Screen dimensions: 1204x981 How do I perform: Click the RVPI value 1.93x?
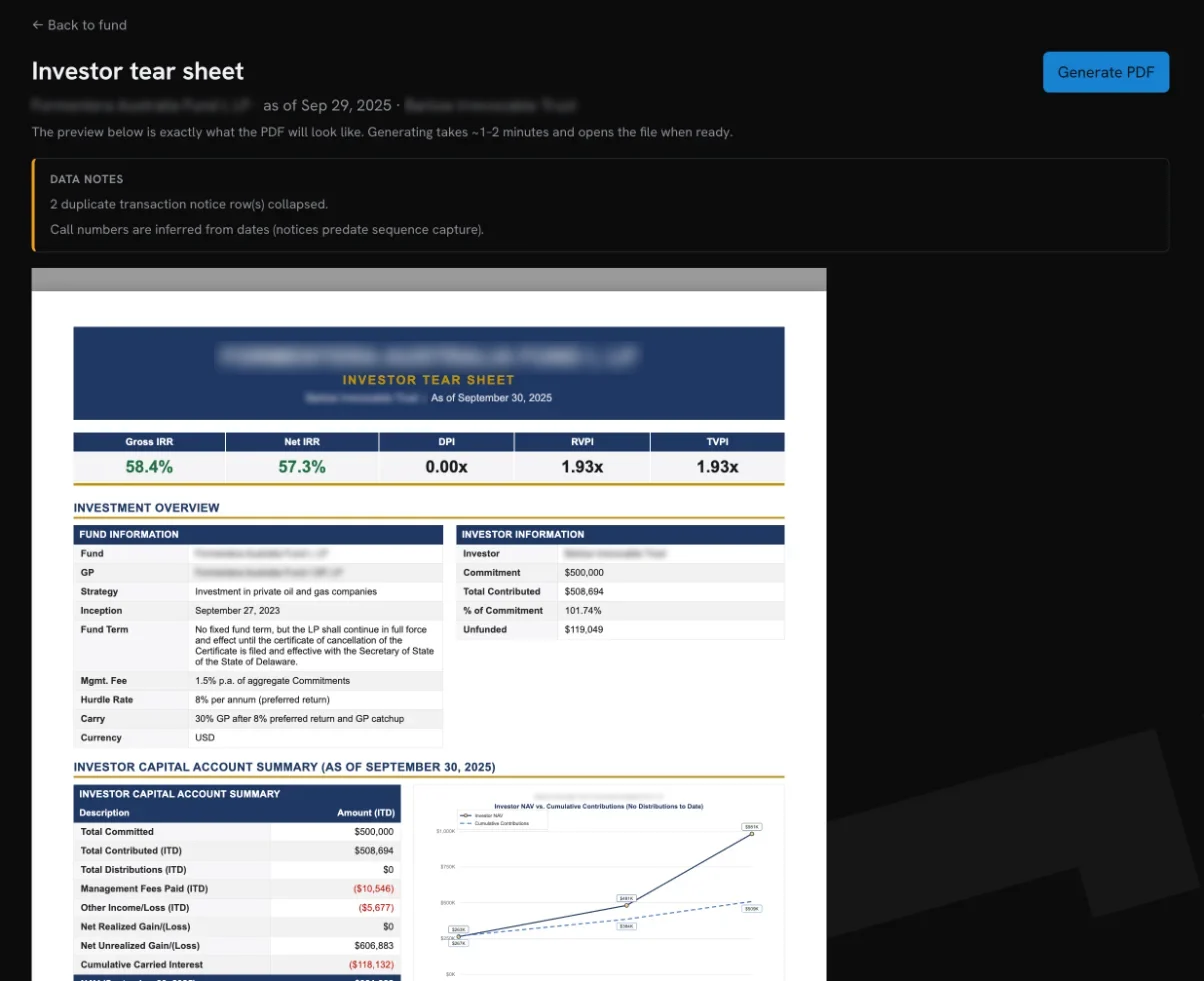(x=582, y=467)
